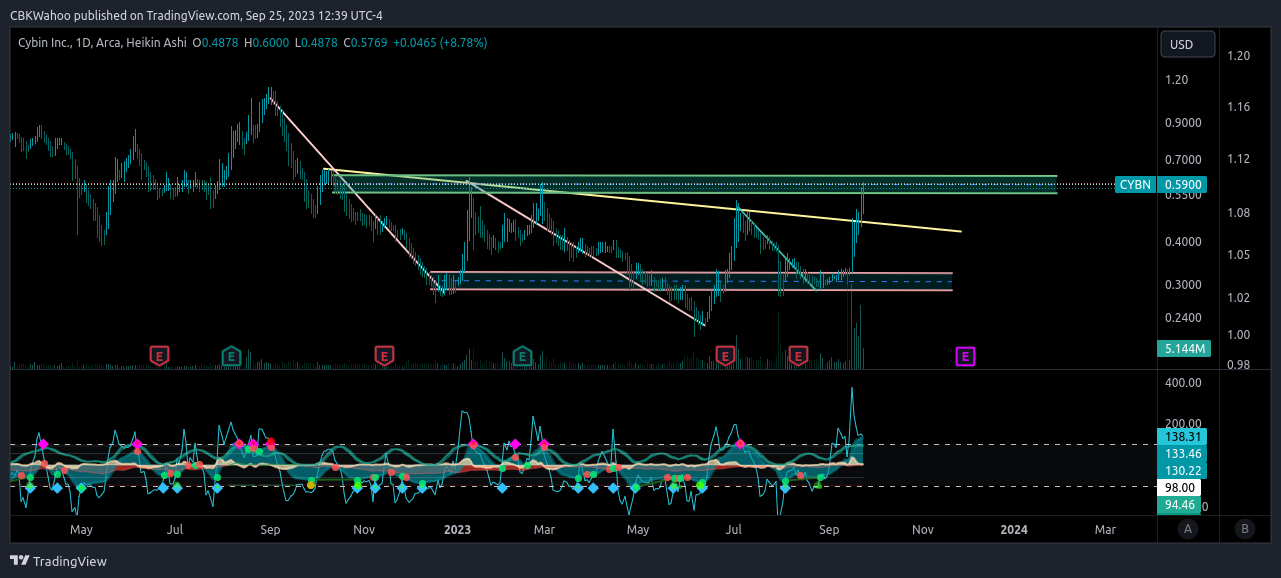Click the high value H0.6000
The width and height of the screenshot is (1281, 578).
[265, 43]
